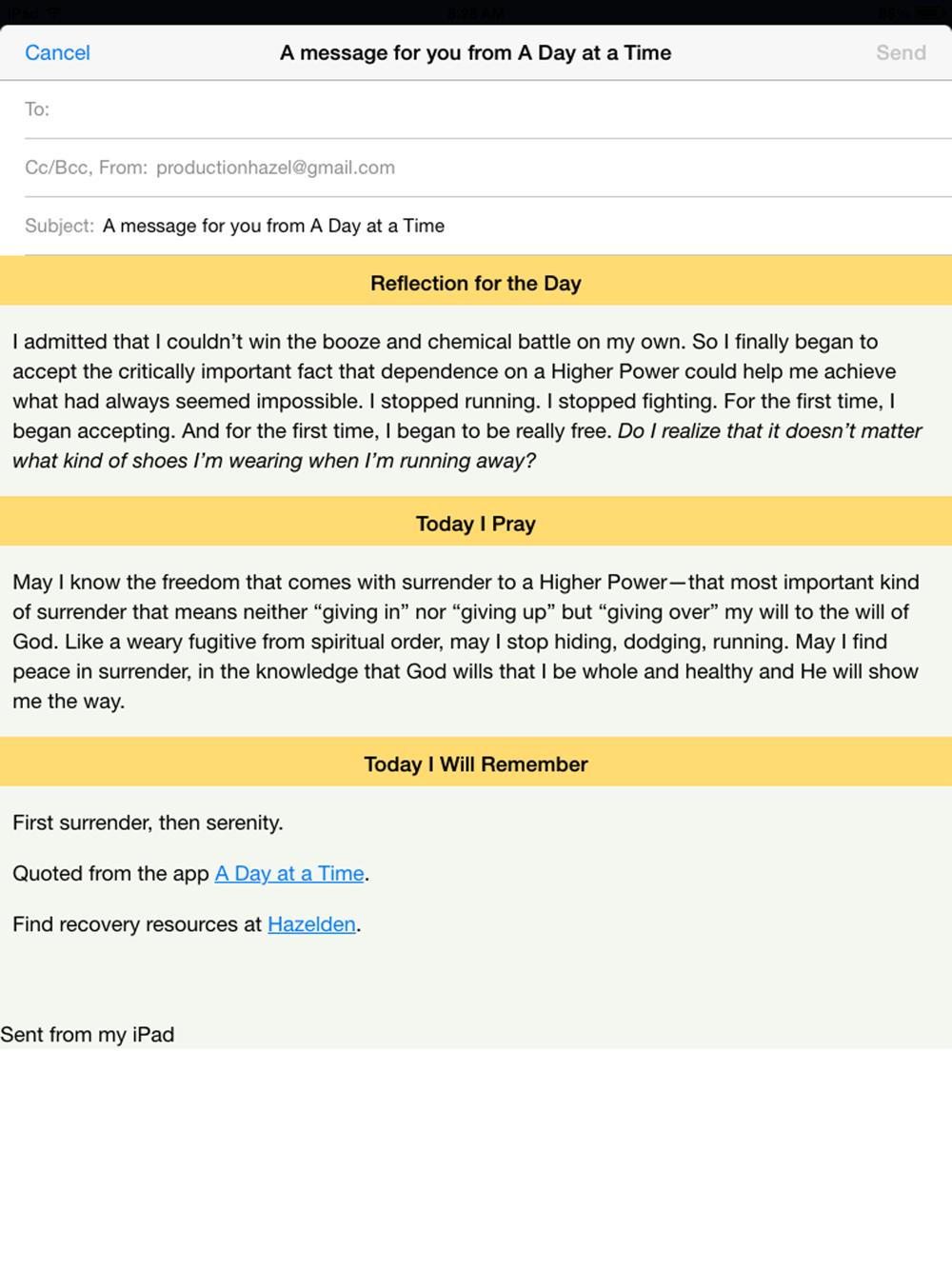
Task: Tap the compose sheet title text
Action: [x=475, y=53]
